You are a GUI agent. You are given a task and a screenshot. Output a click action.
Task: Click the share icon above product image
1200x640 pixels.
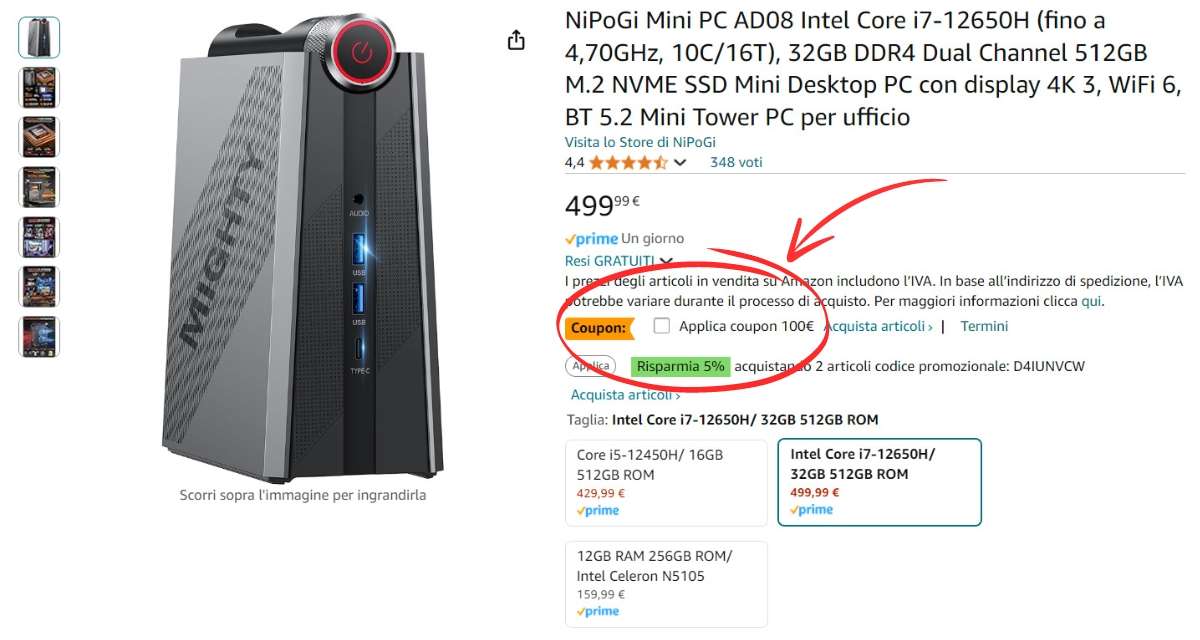[515, 40]
